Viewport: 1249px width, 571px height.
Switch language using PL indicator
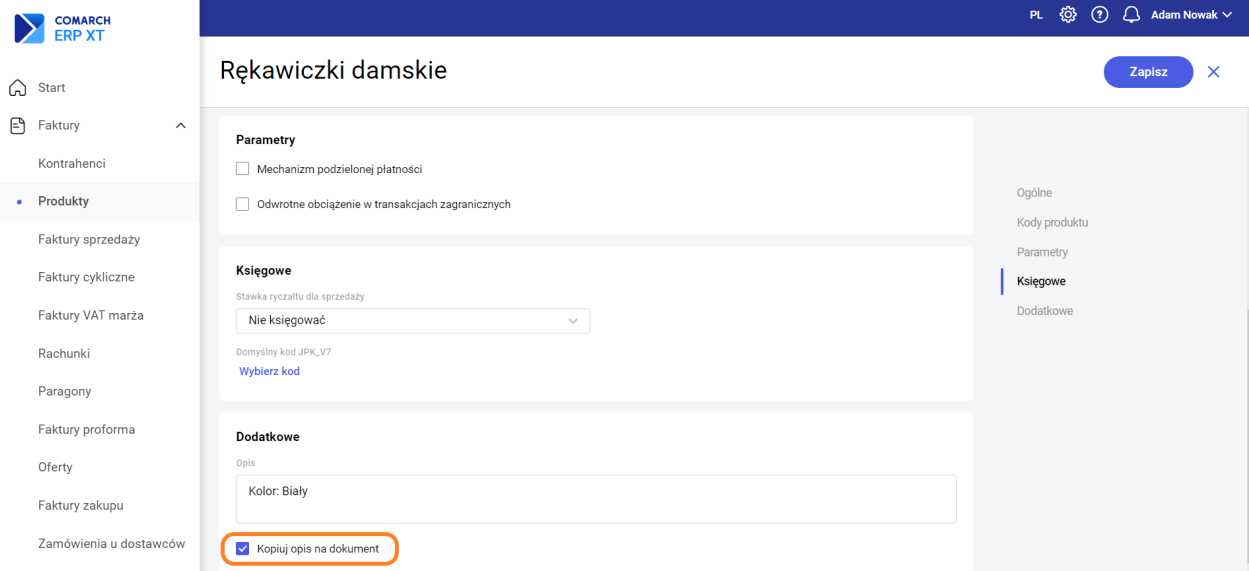(x=1036, y=15)
